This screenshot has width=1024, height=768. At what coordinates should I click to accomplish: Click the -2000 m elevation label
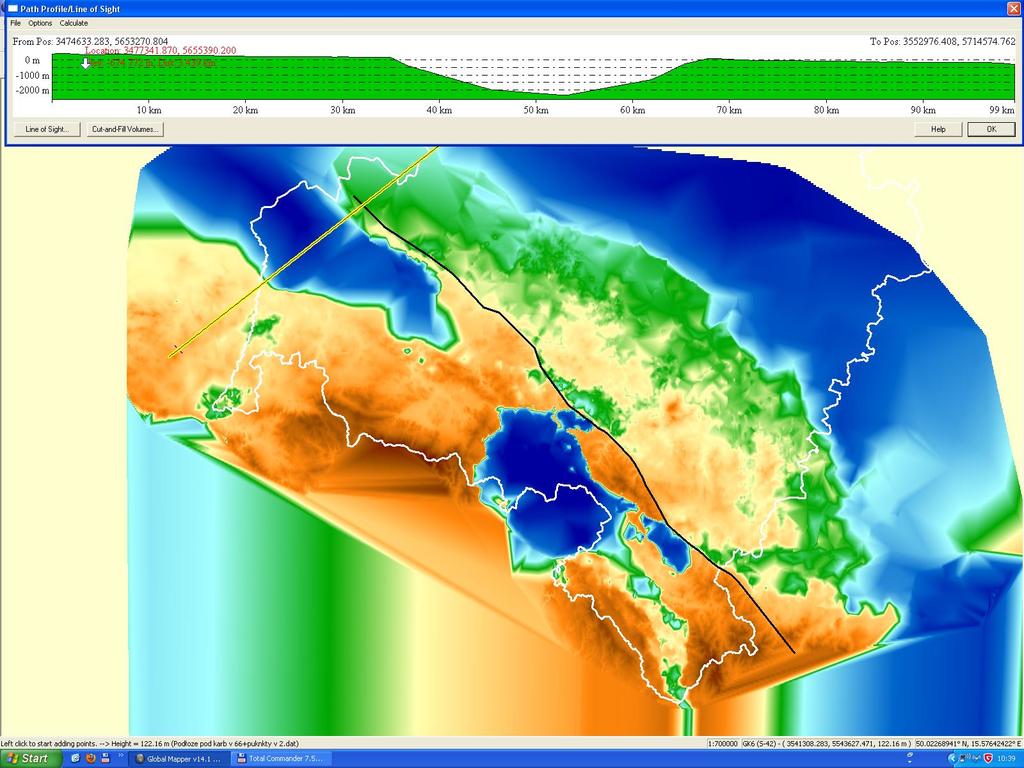pyautogui.click(x=31, y=90)
